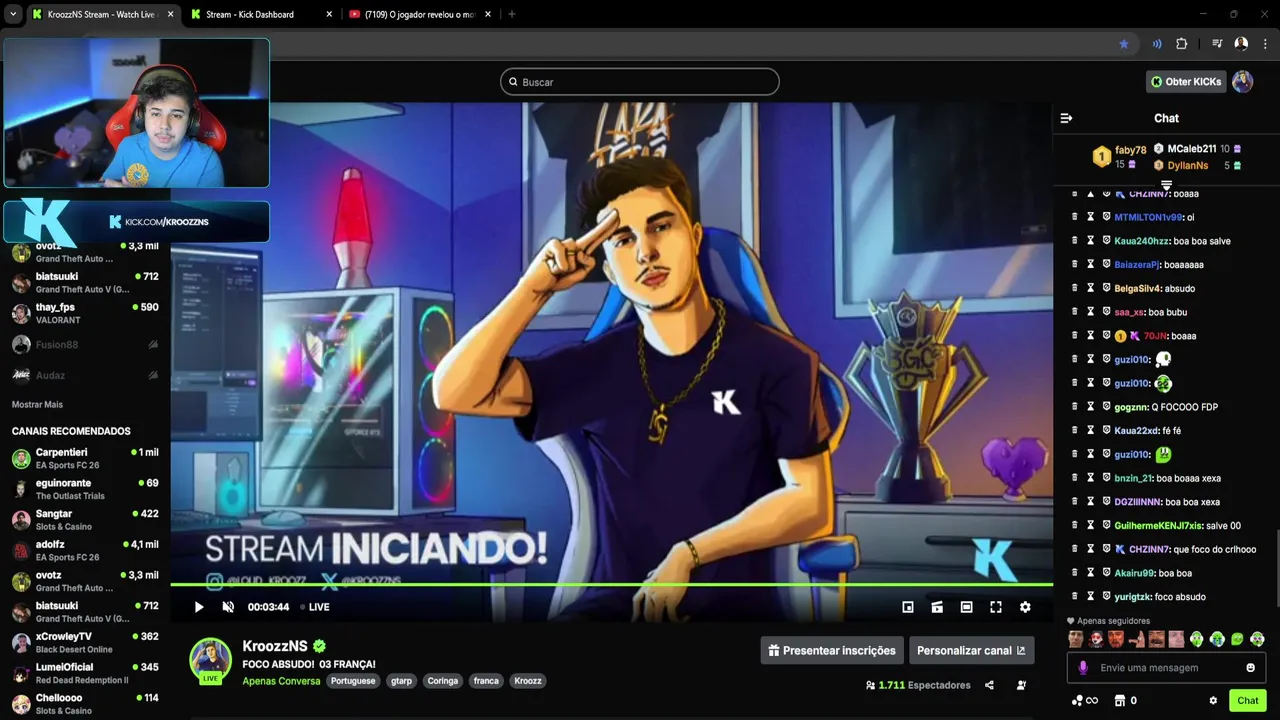Switch to Stream - Kick Dashboard tab

[260, 14]
